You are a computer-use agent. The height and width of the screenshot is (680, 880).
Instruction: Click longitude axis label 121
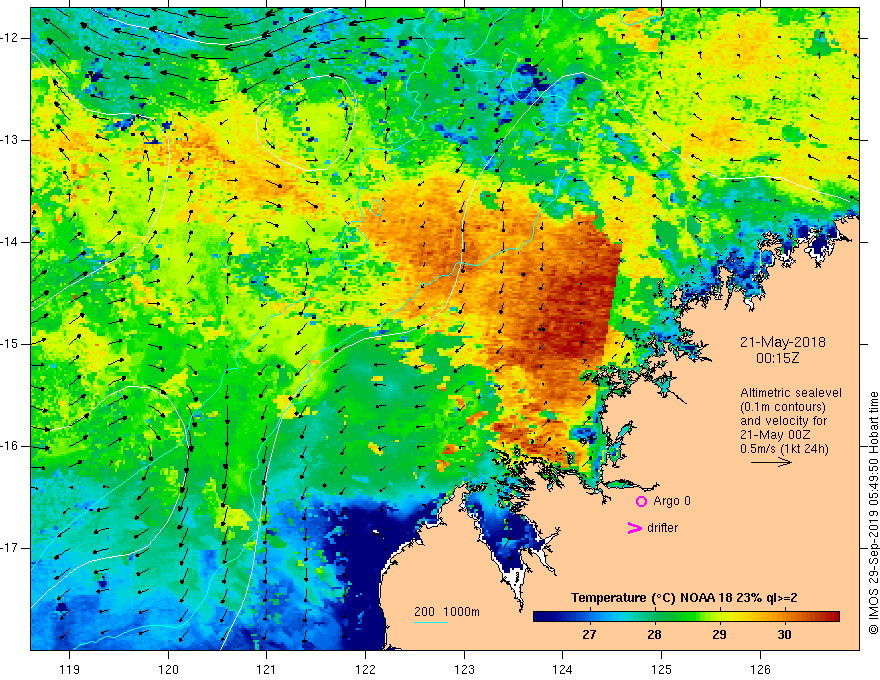(266, 669)
